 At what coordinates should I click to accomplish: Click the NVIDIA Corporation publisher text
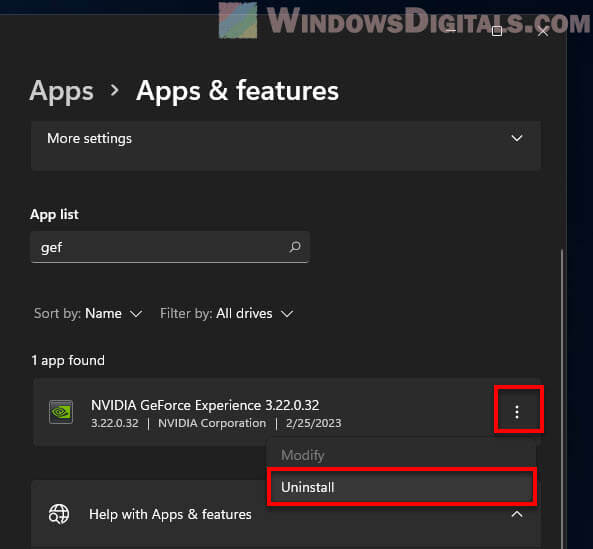[x=212, y=423]
